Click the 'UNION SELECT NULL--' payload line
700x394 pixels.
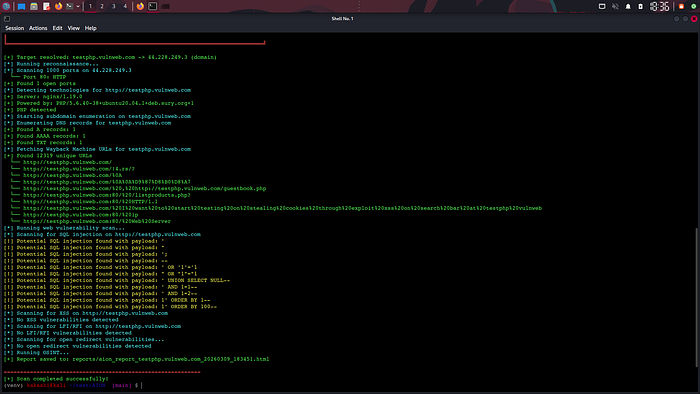pyautogui.click(x=117, y=280)
